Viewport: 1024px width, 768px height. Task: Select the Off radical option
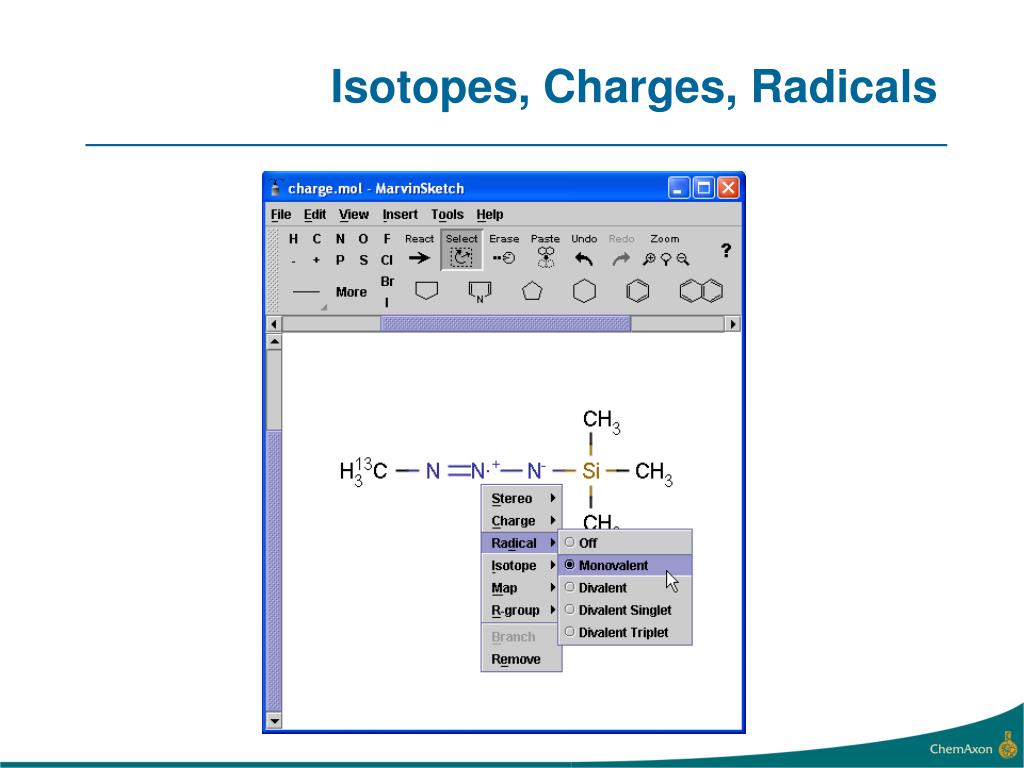(x=625, y=543)
